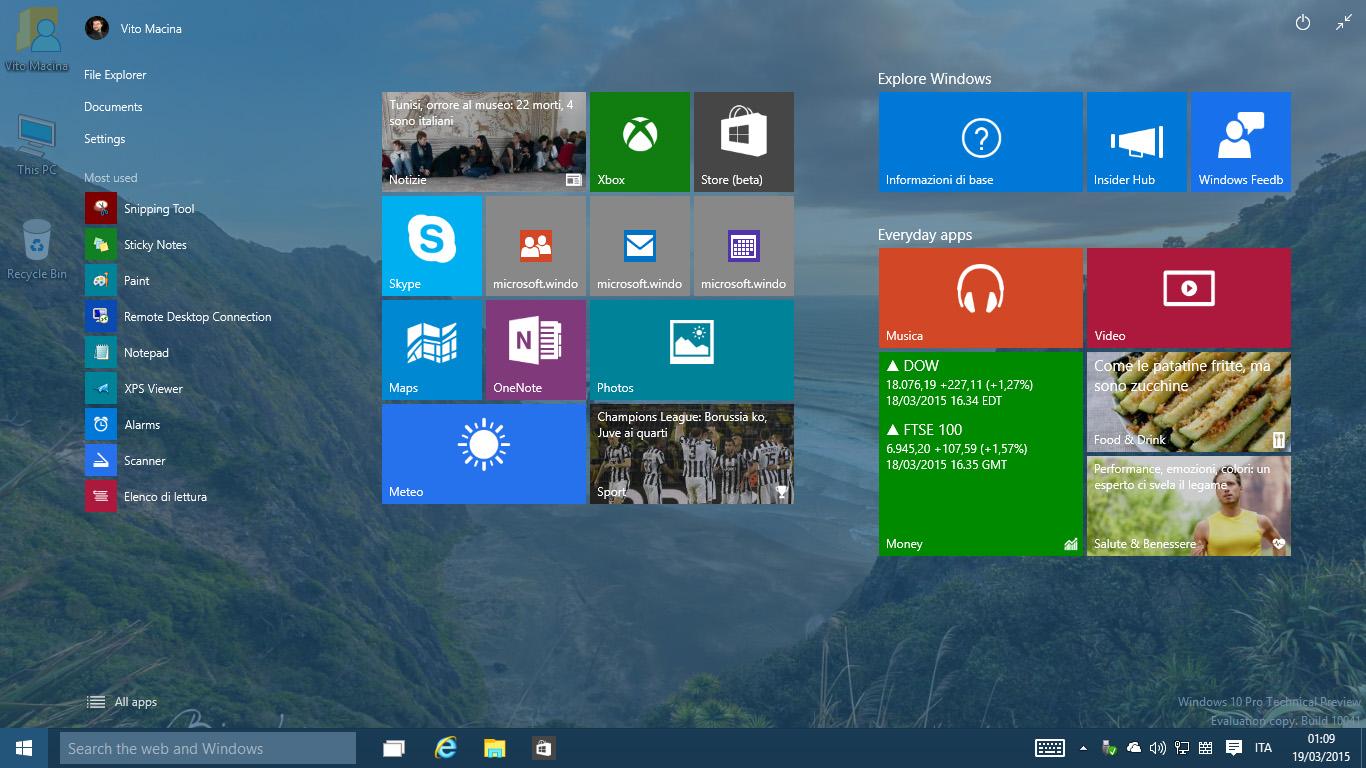Click the OneDrive cloud tray icon
This screenshot has width=1366, height=768.
(x=1133, y=748)
